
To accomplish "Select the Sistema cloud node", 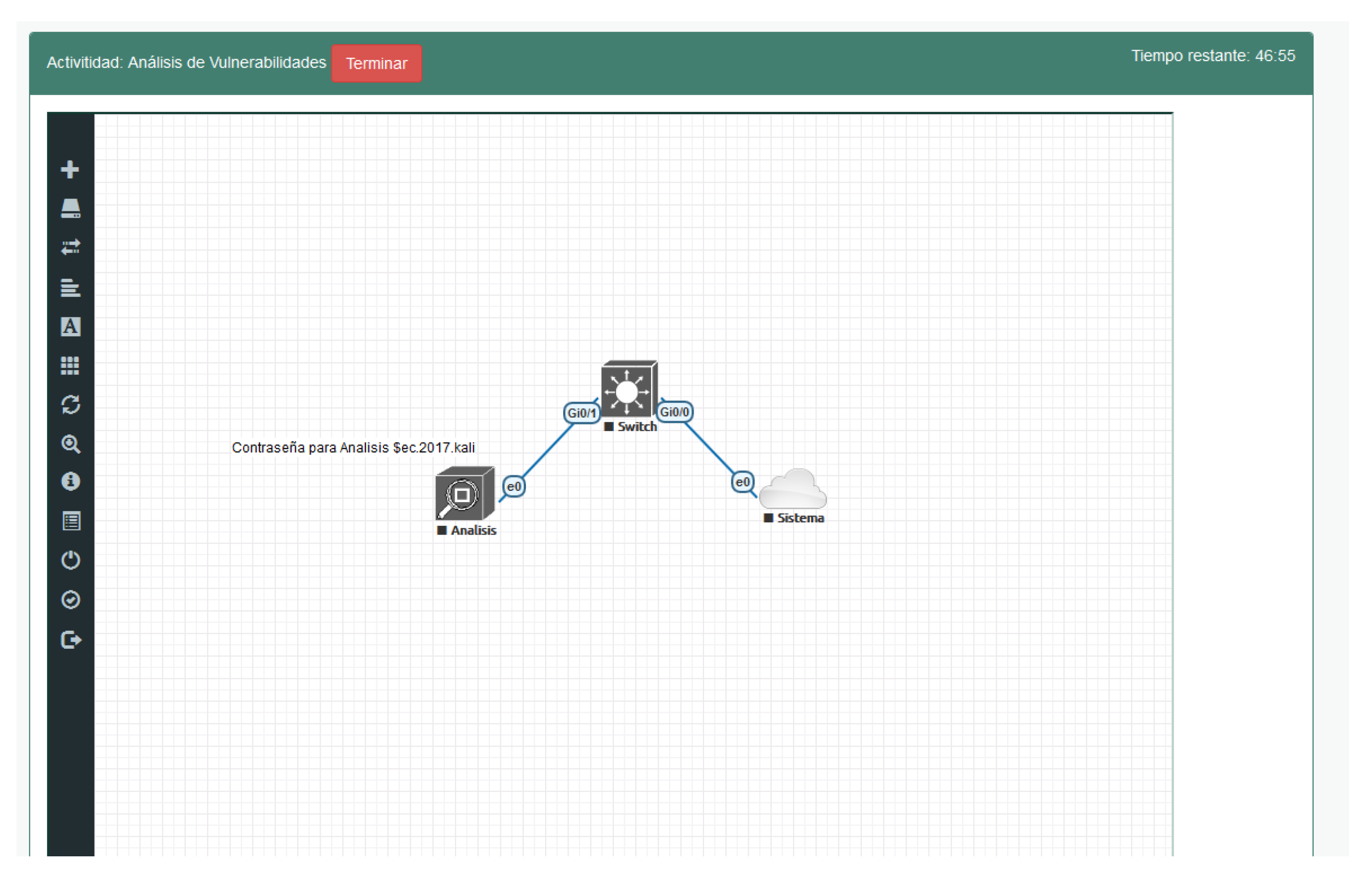I will 793,489.
